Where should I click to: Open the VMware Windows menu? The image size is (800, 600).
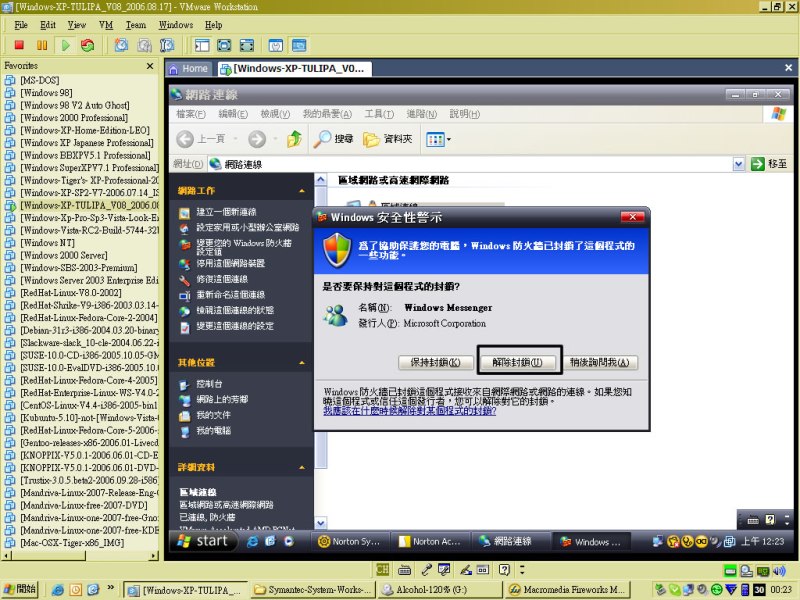coord(176,24)
